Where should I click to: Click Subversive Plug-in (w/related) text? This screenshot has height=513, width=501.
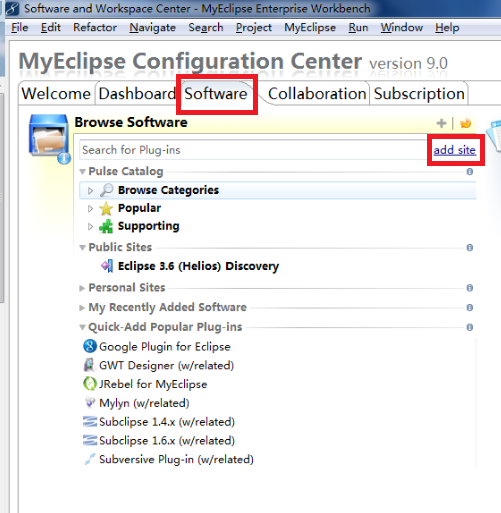tap(176, 459)
